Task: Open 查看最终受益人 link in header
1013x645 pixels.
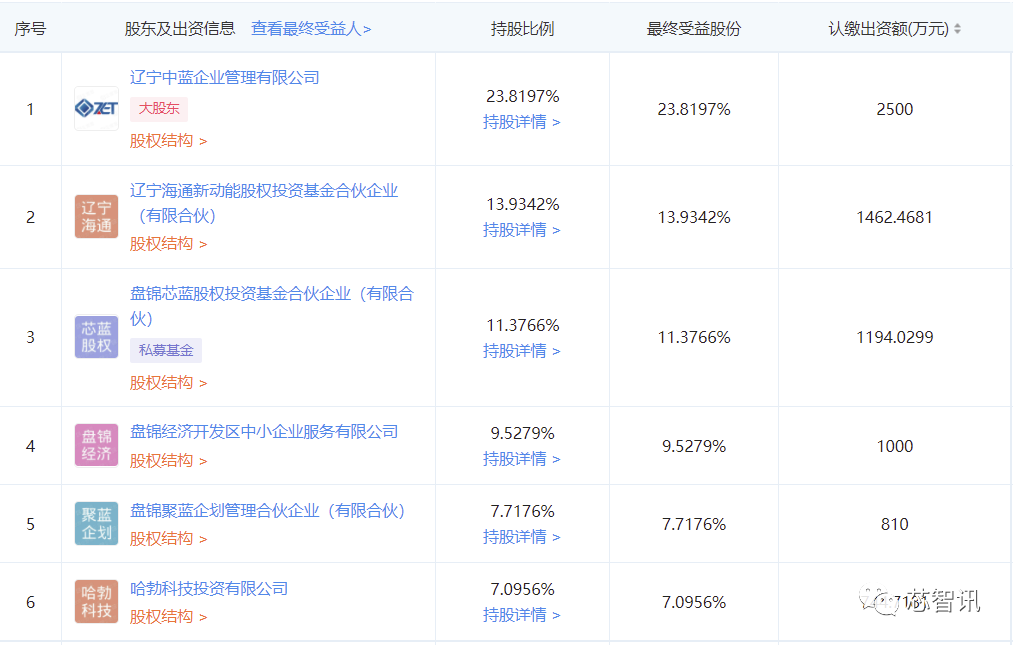Action: 311,29
